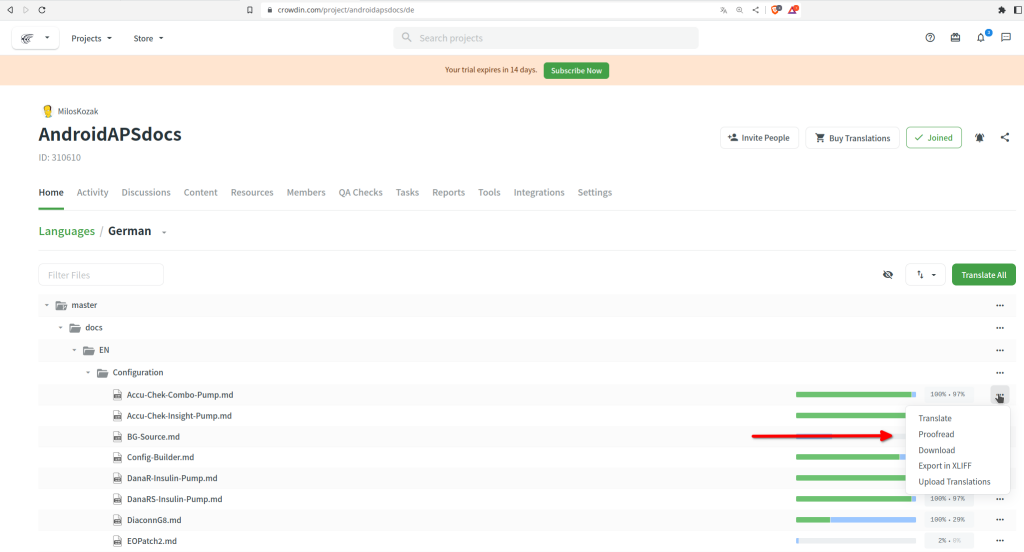Switch to the Activity tab
The image size is (1024, 552).
pyautogui.click(x=92, y=193)
